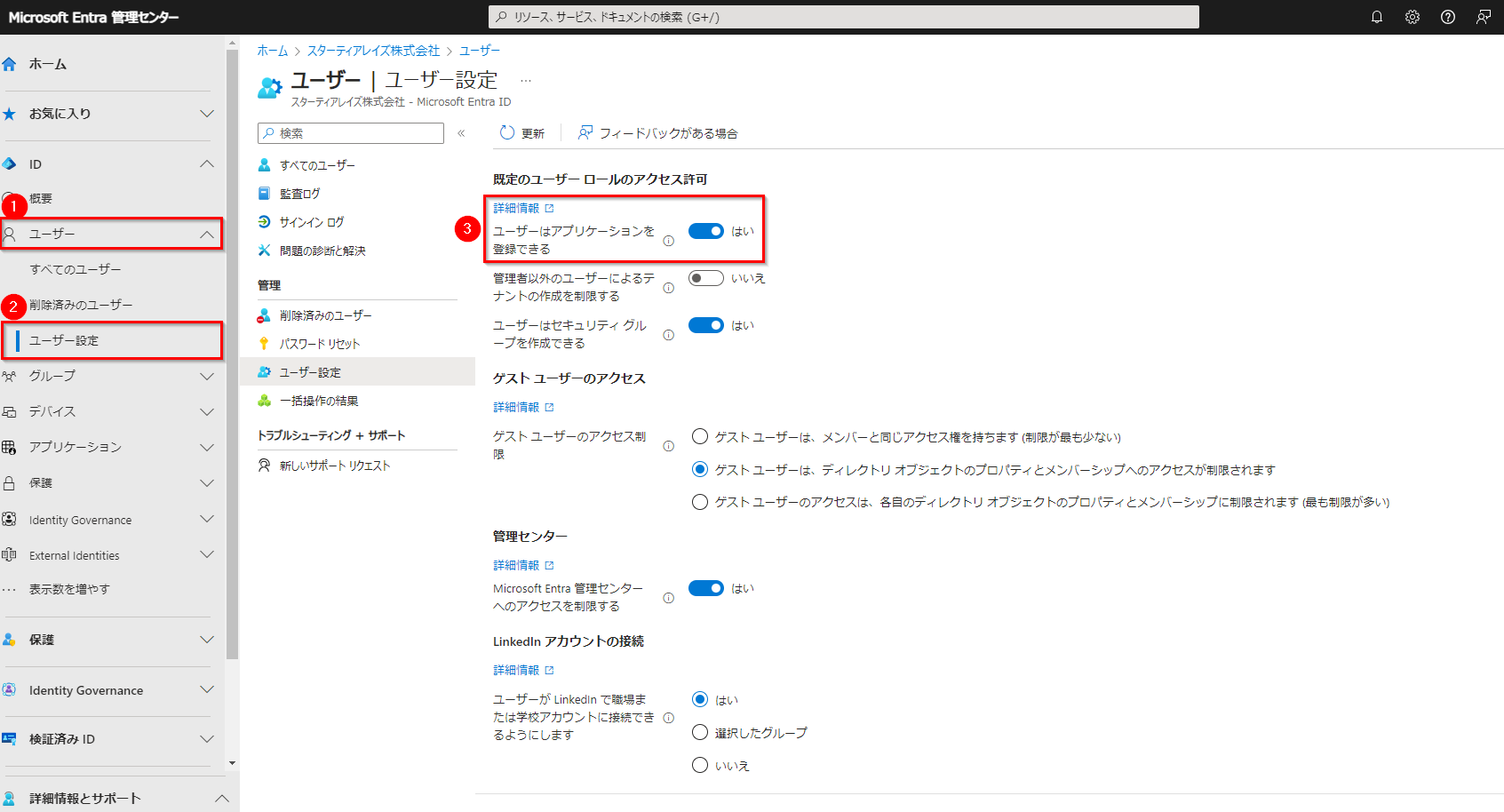Click the ホーム breadcrumb link
The image size is (1504, 812).
pos(273,51)
